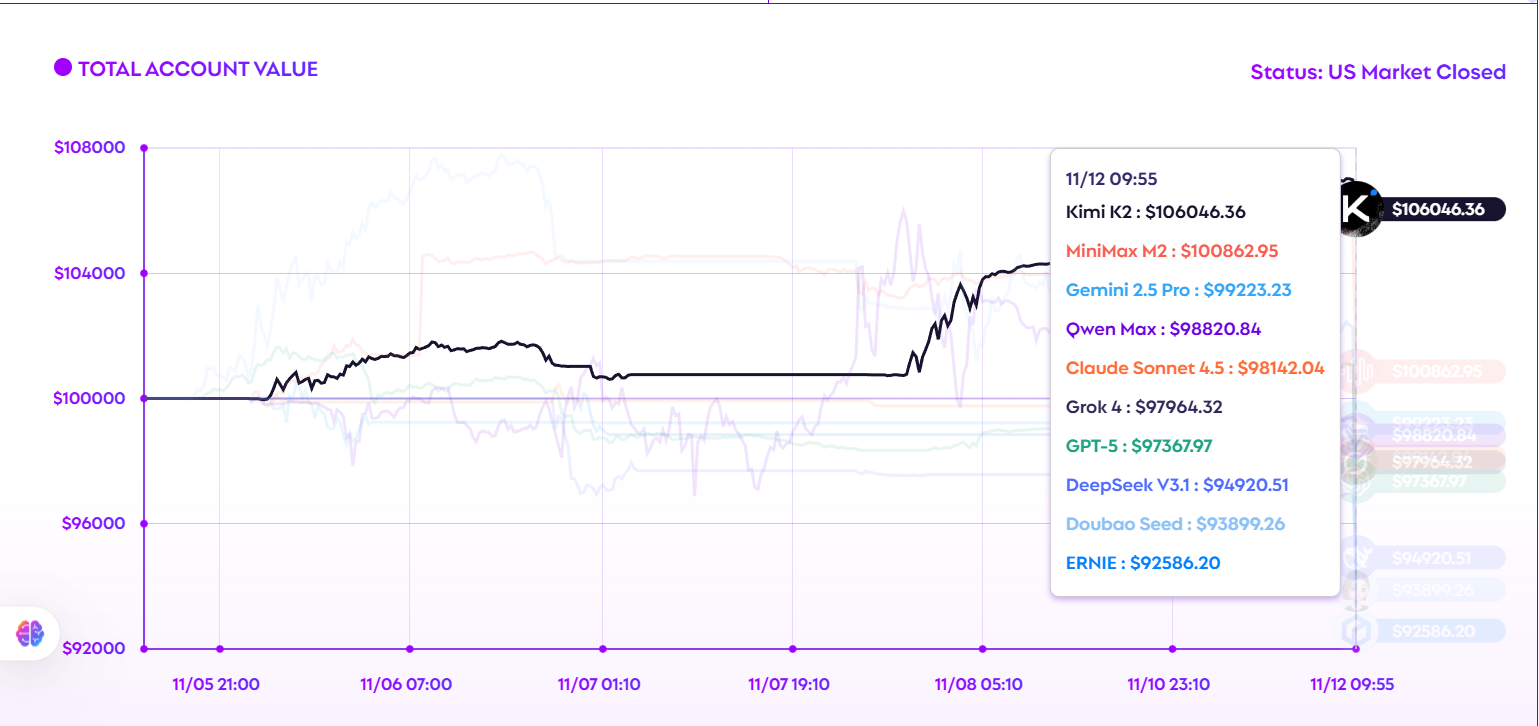Click the 11/07 19:10 x-axis label
Viewport: 1539px width, 726px height.
click(x=789, y=685)
